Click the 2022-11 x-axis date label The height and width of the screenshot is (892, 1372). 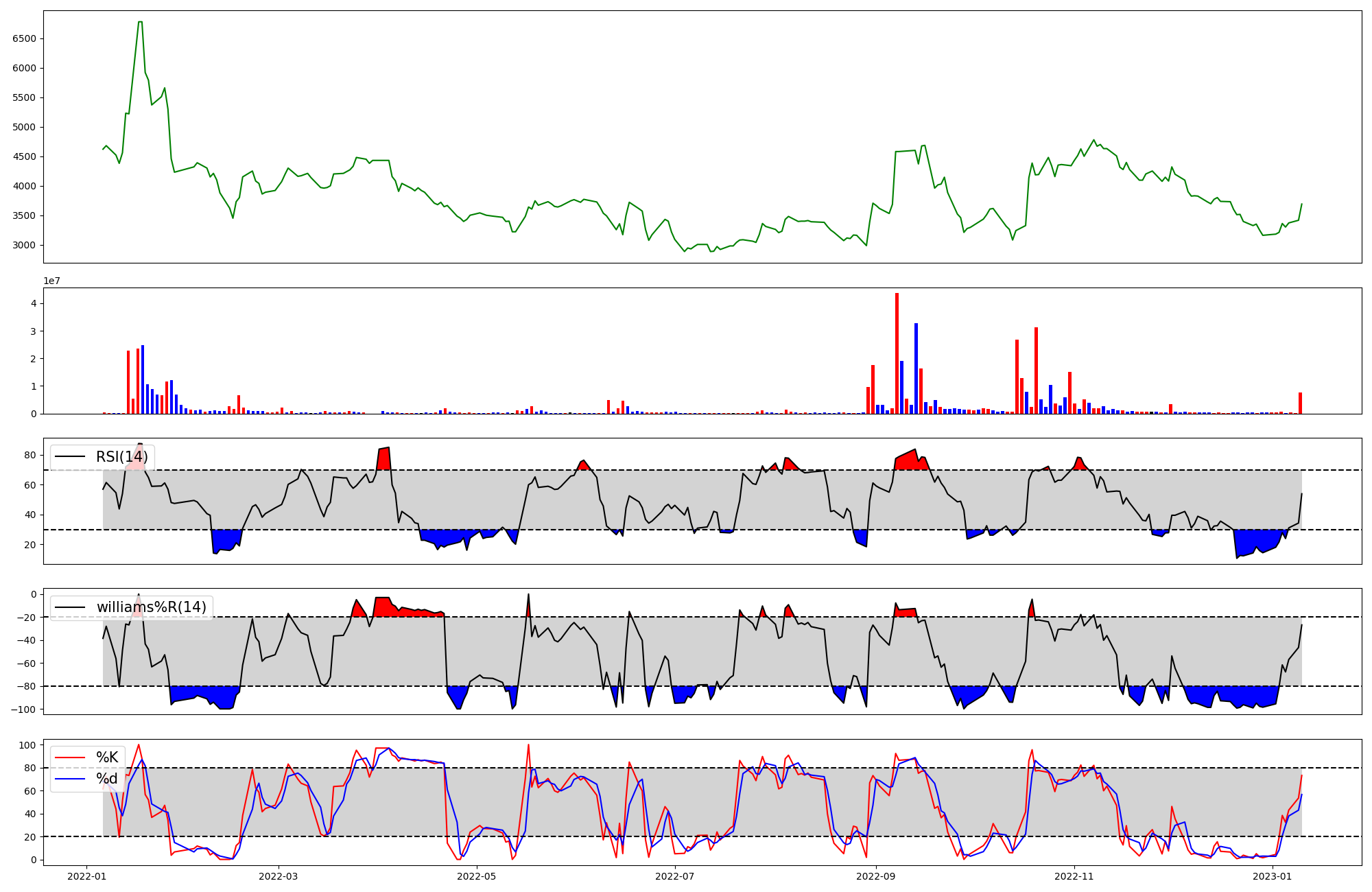coord(1074,876)
